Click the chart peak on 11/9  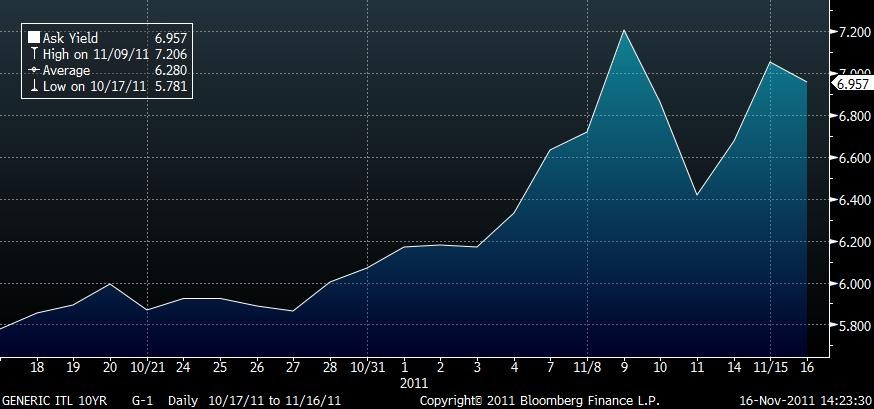pos(624,30)
